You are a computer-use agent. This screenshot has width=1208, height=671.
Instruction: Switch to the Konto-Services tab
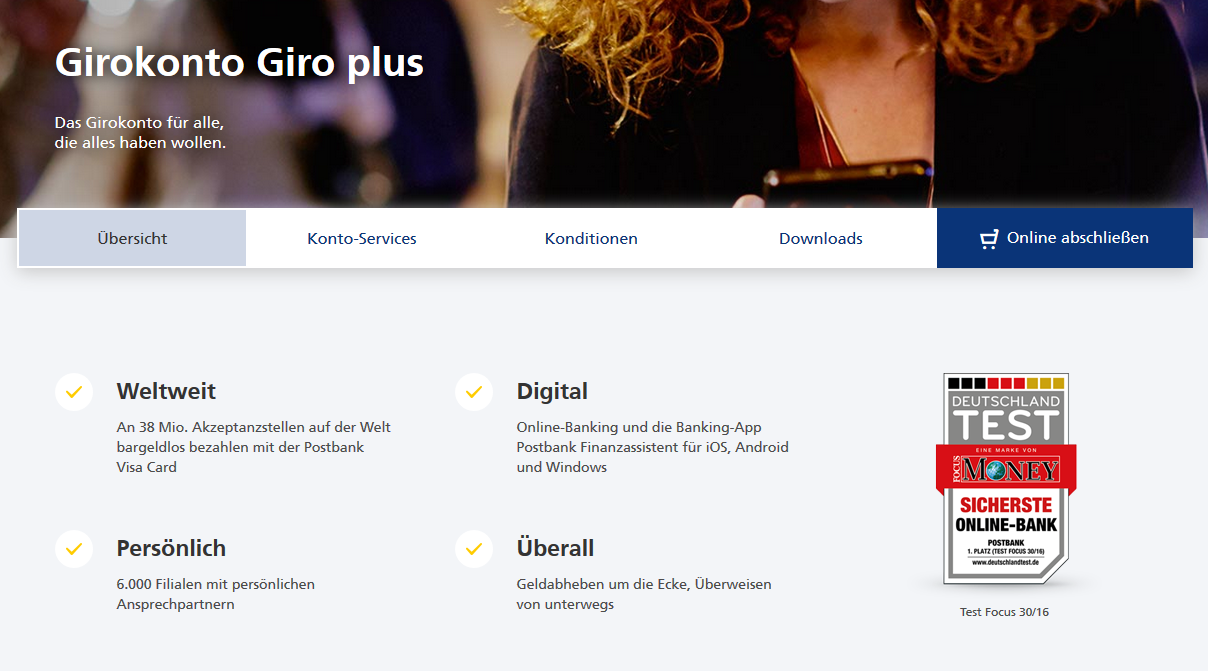click(362, 238)
